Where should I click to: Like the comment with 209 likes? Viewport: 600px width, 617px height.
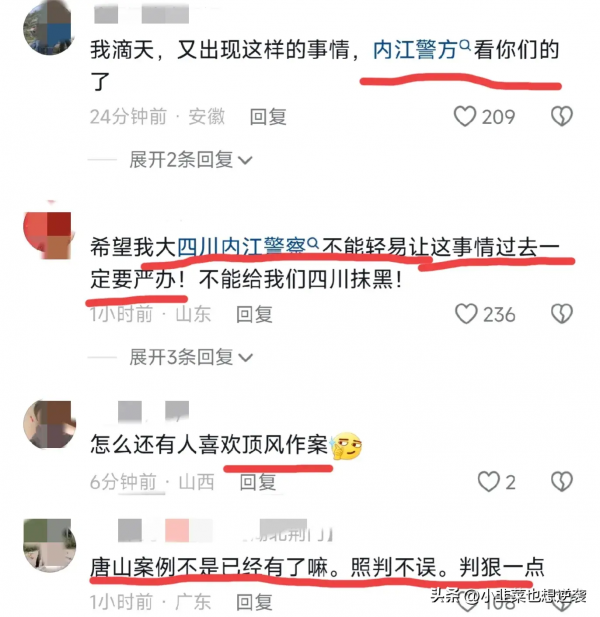465,116
